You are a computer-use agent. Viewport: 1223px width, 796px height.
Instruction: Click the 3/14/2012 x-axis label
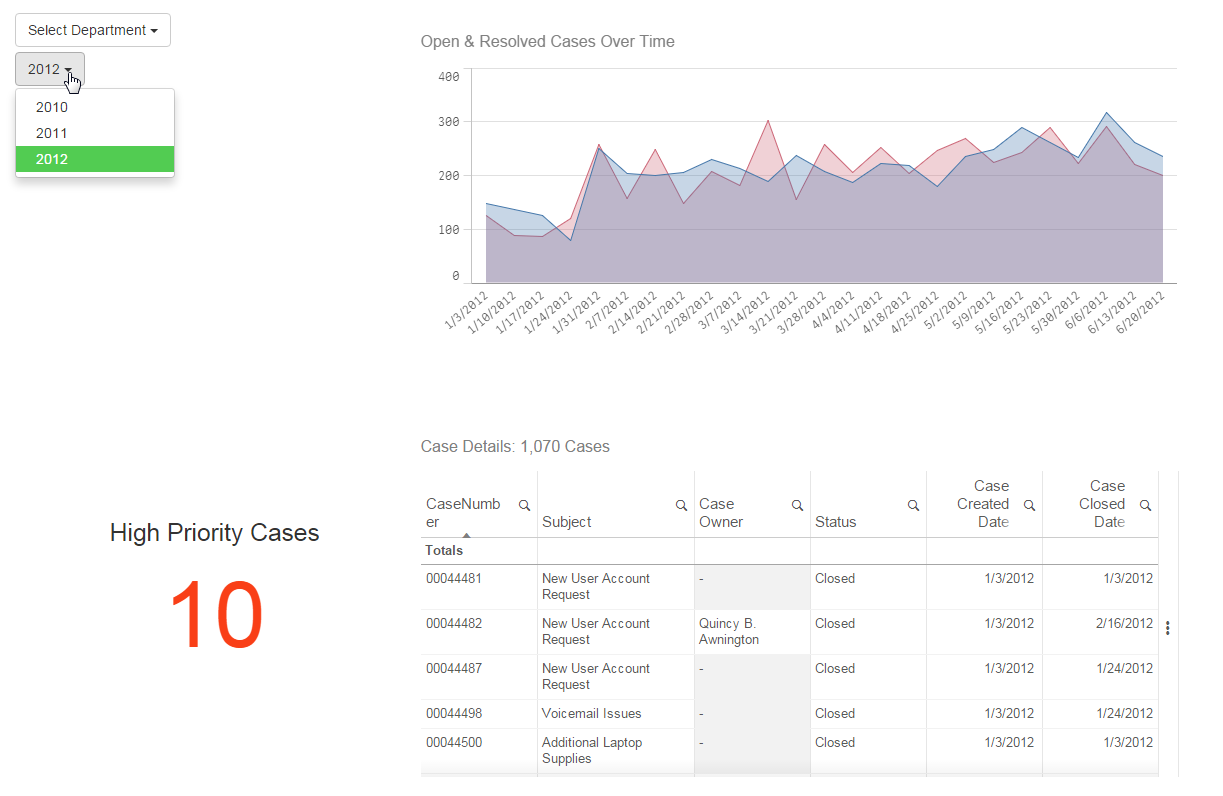coord(750,311)
